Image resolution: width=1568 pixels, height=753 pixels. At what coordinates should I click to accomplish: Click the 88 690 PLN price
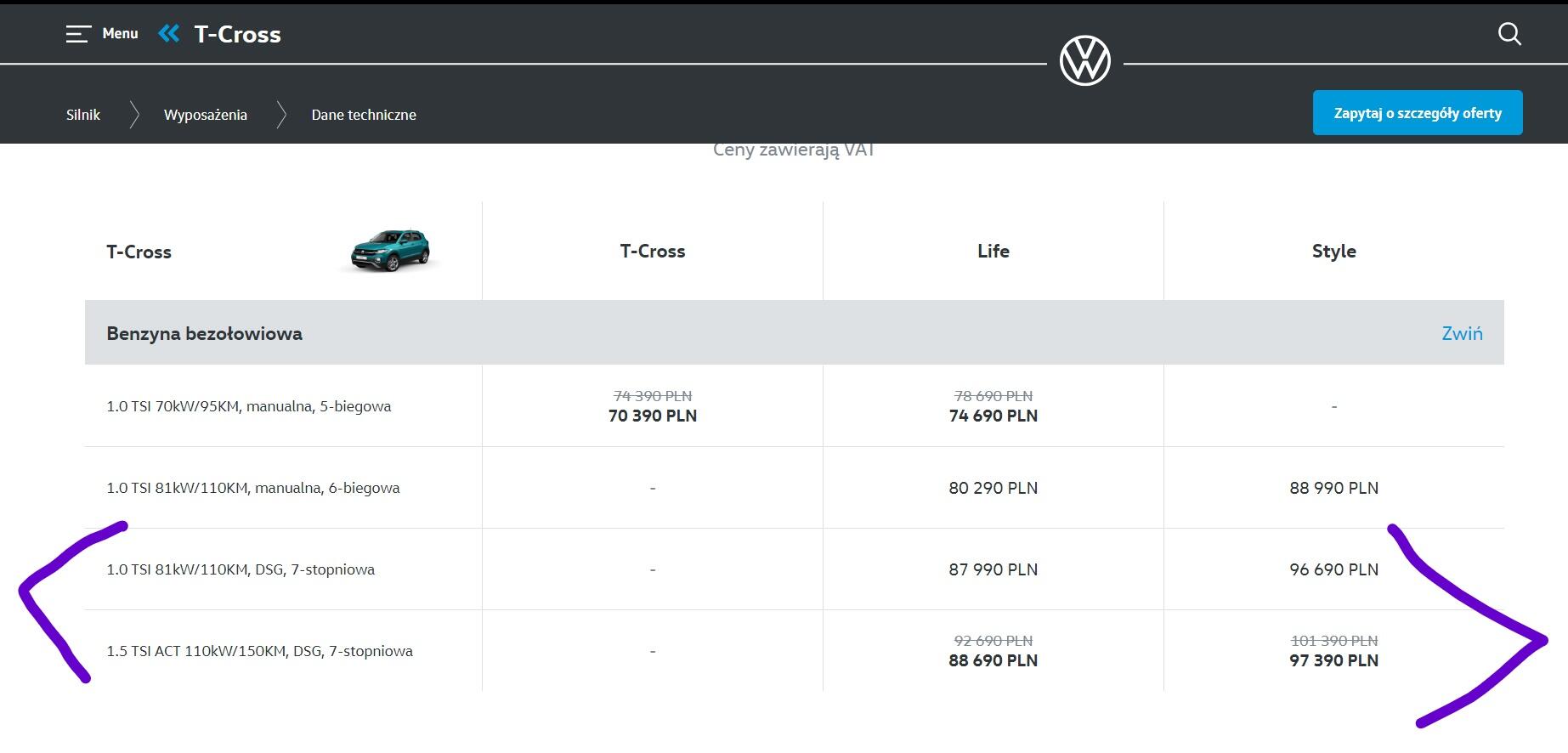tap(993, 660)
